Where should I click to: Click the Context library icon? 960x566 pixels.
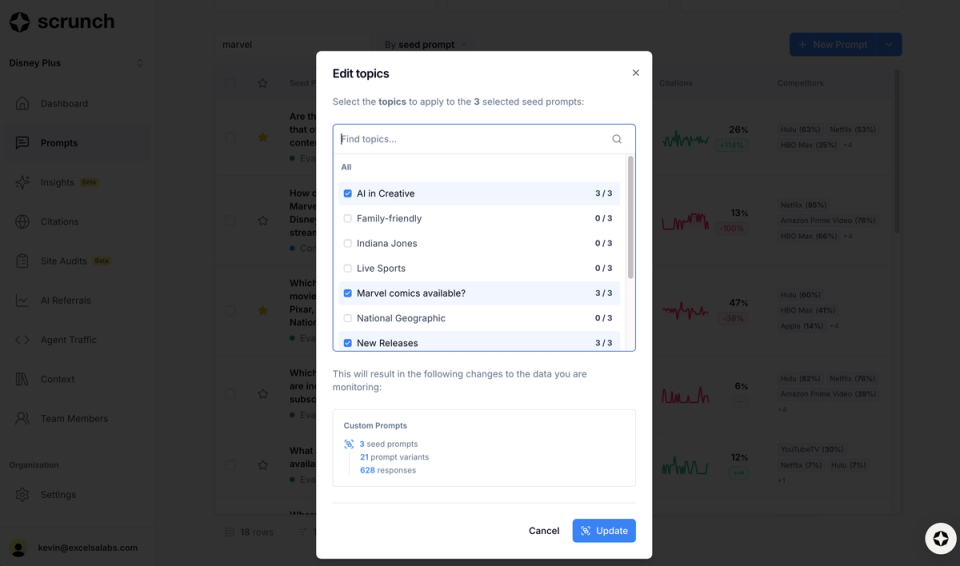pos(22,379)
